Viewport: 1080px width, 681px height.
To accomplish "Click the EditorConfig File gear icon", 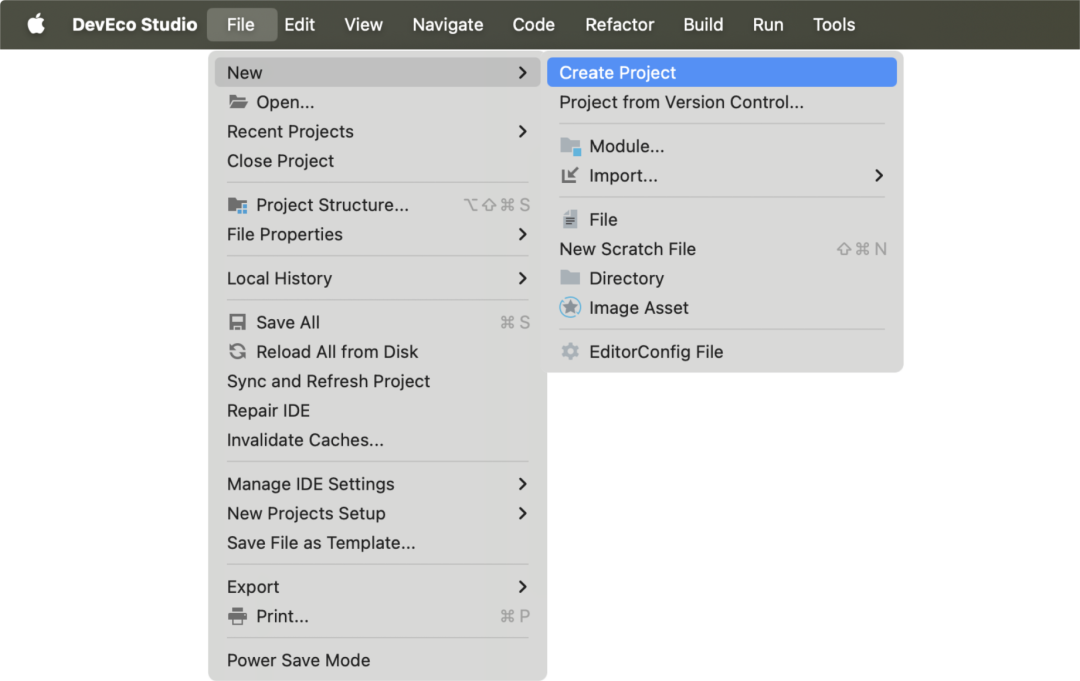I will point(570,352).
